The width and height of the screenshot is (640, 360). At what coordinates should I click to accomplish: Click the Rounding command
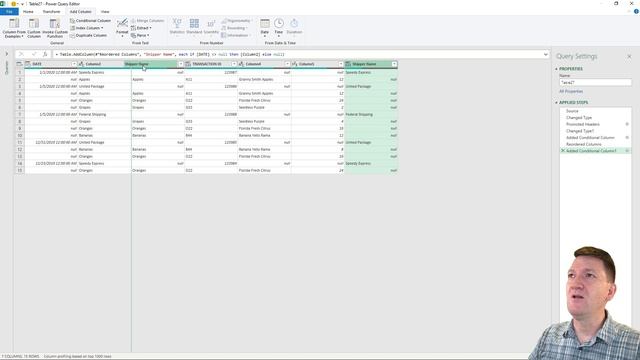(x=234, y=28)
